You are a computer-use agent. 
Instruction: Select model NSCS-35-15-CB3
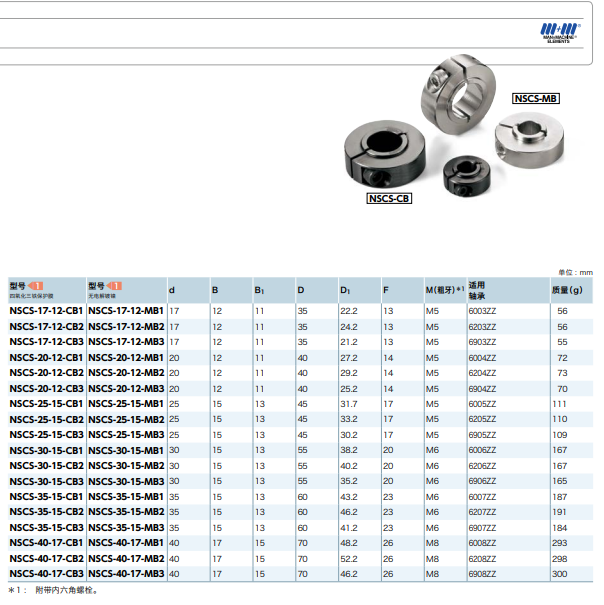[x=46, y=527]
